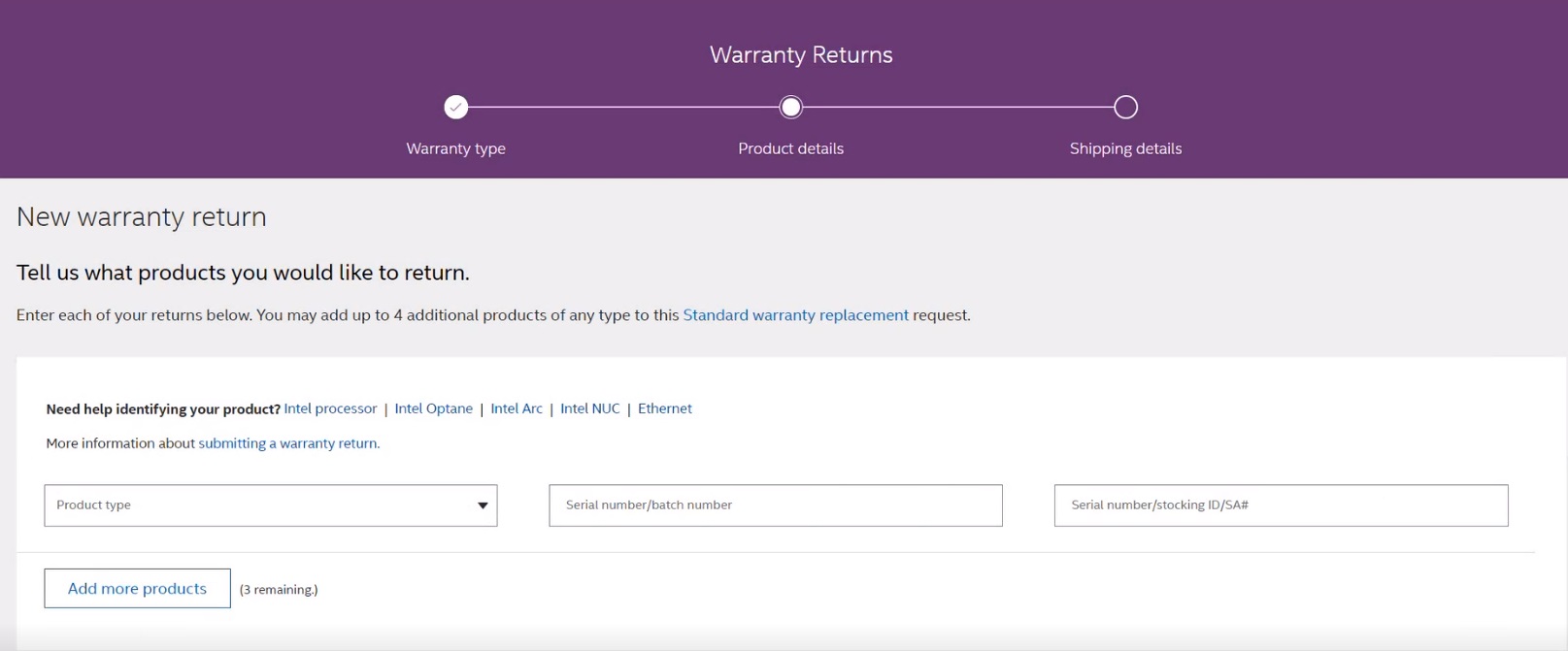Open the Standard warranty replacement link
This screenshot has height=651, width=1568.
[795, 315]
